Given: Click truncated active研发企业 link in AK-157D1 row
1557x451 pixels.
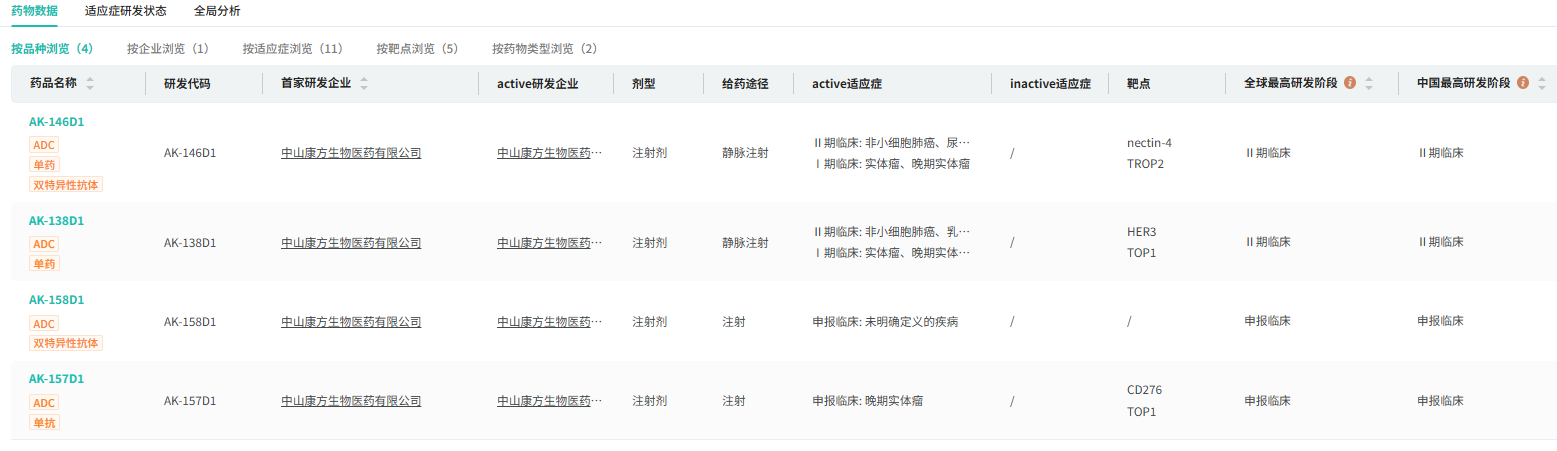Looking at the screenshot, I should pyautogui.click(x=550, y=401).
